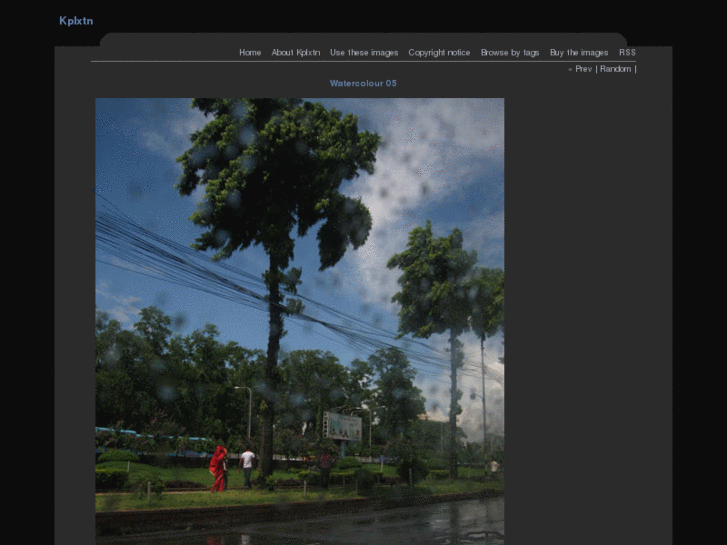Open Browse by tags
This screenshot has width=727, height=545.
pos(510,53)
